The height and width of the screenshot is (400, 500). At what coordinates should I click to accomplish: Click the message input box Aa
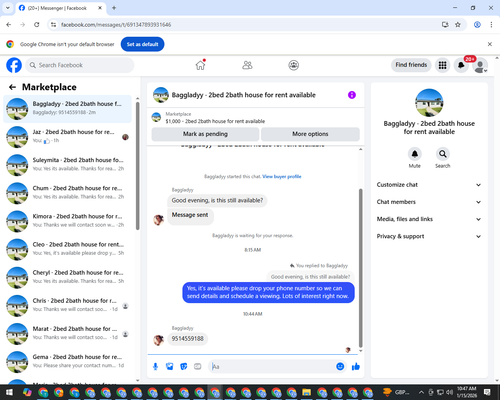272,367
